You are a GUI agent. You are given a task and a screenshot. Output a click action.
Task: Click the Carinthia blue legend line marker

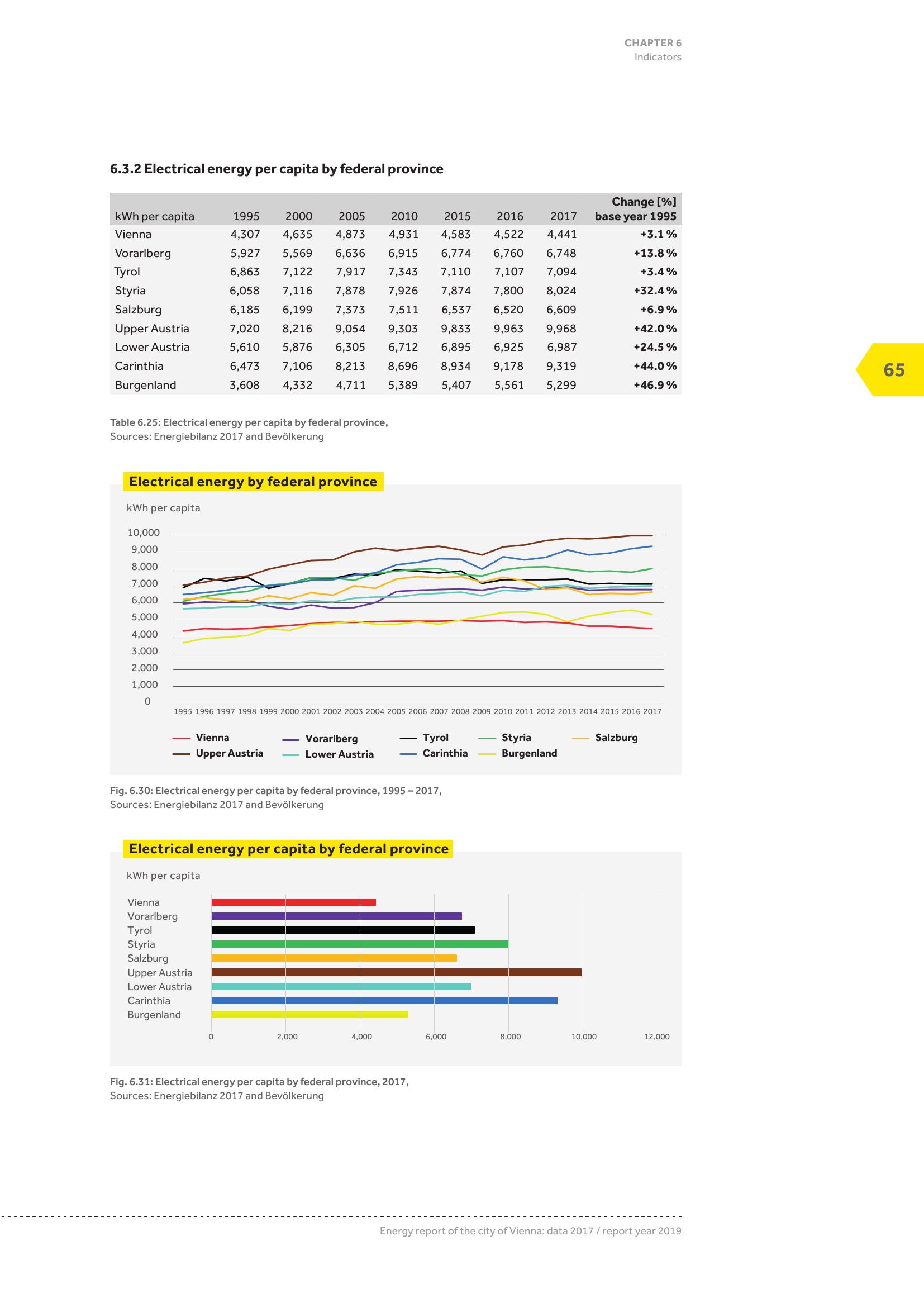pyautogui.click(x=408, y=754)
